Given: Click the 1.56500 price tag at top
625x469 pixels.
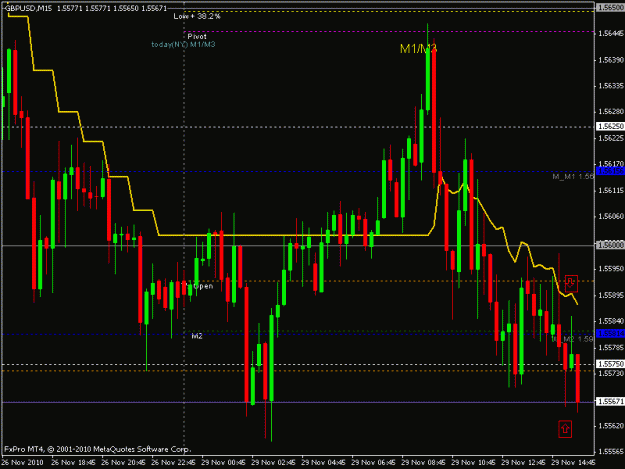Looking at the screenshot, I should click(610, 7).
